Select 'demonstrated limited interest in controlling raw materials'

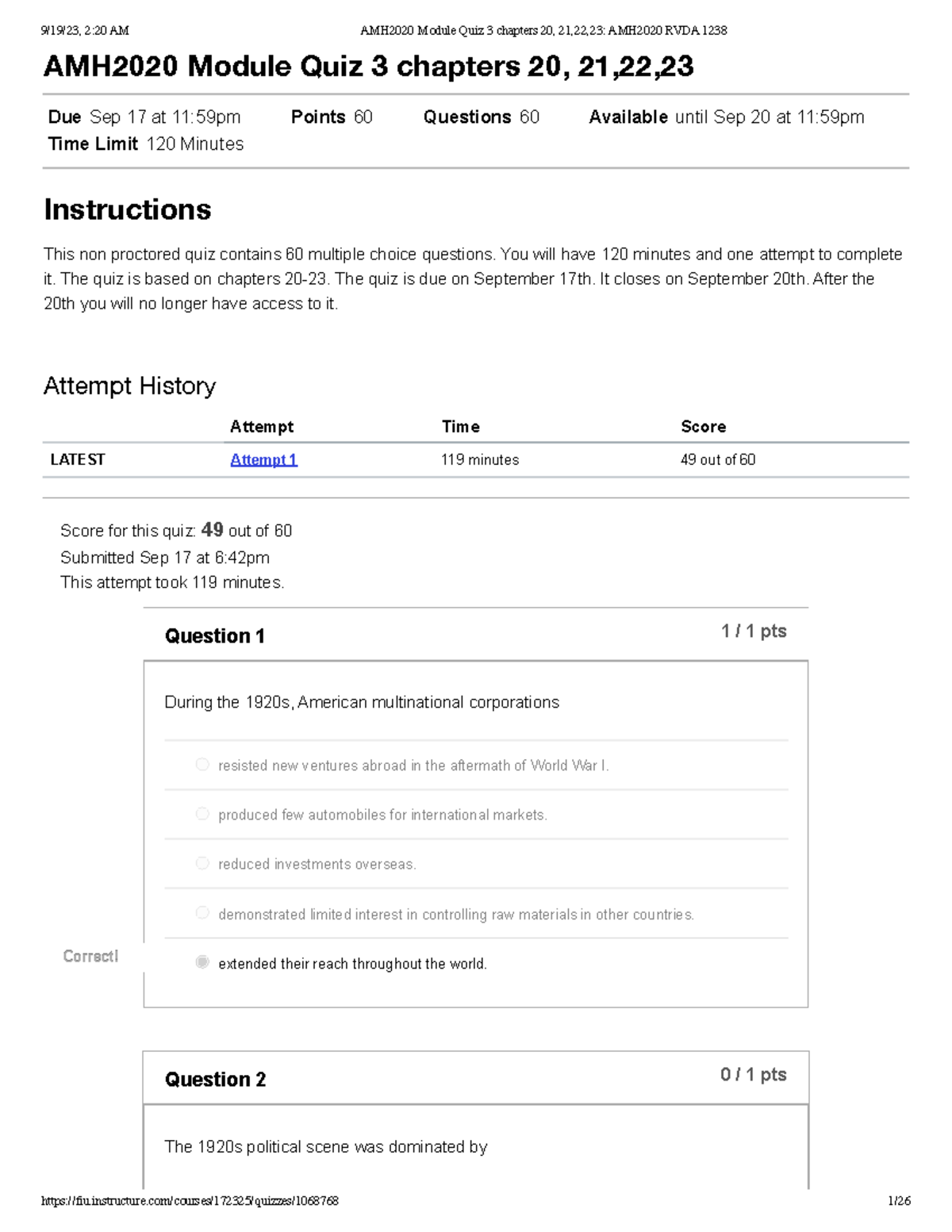tap(202, 912)
